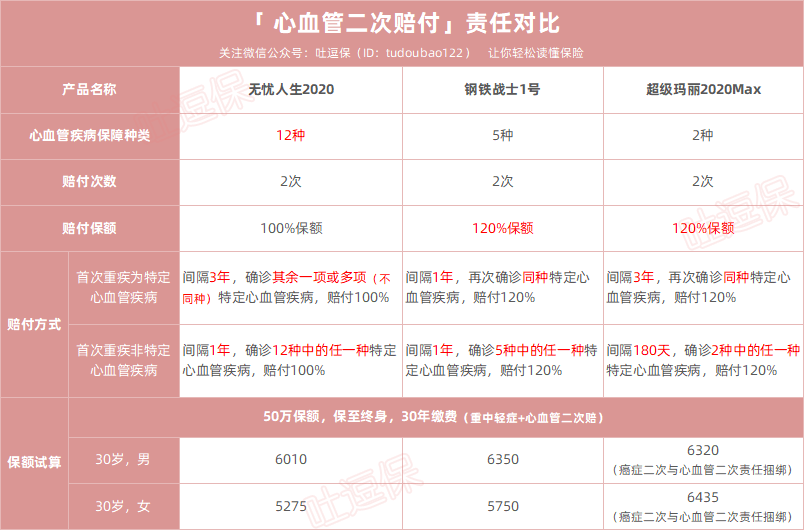
Task: Click 2次 under 无忧人生2020
Action: pos(291,182)
